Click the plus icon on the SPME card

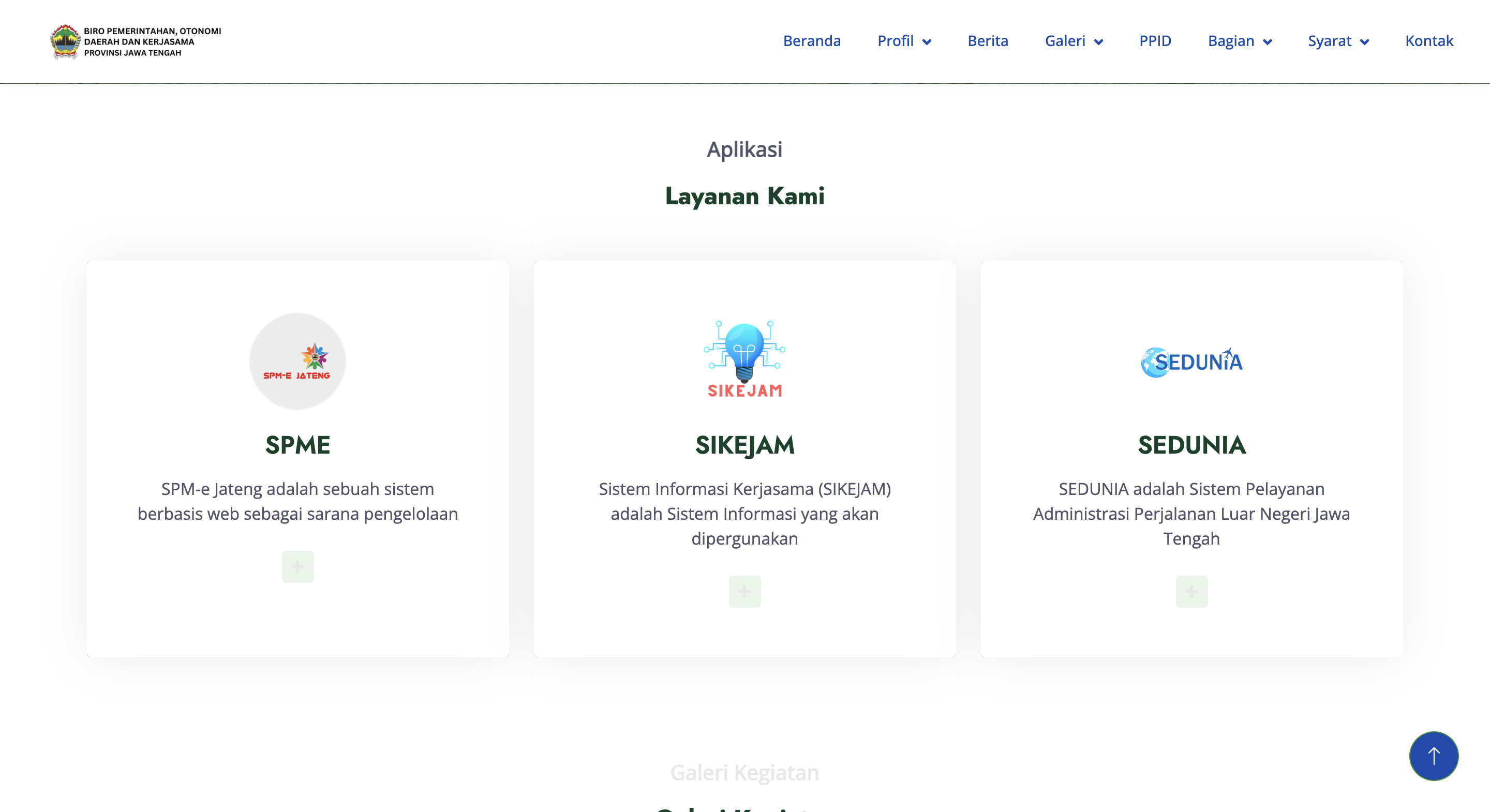297,566
